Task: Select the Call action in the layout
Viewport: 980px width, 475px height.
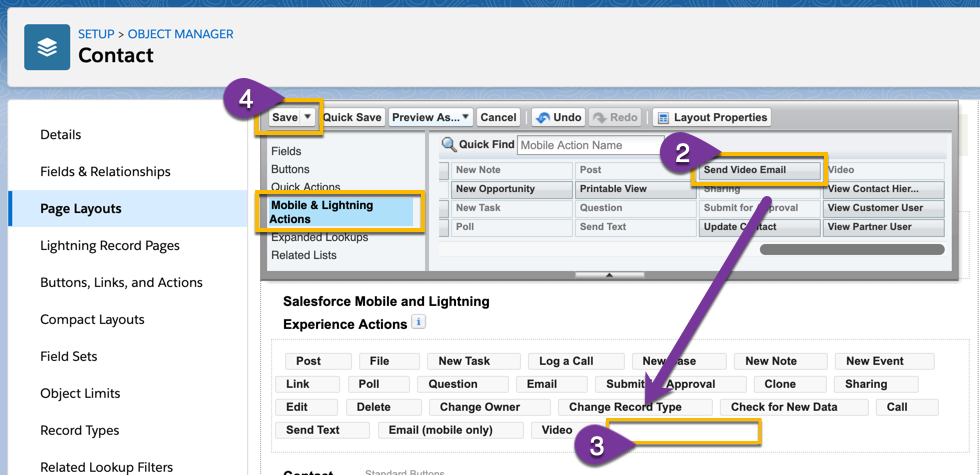Action: (907, 408)
